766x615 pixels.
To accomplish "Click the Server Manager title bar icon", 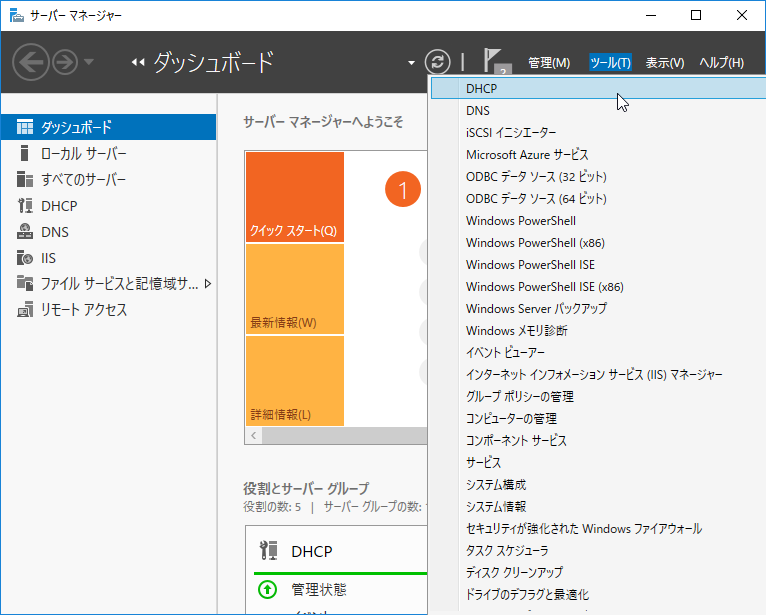I will 16,16.
